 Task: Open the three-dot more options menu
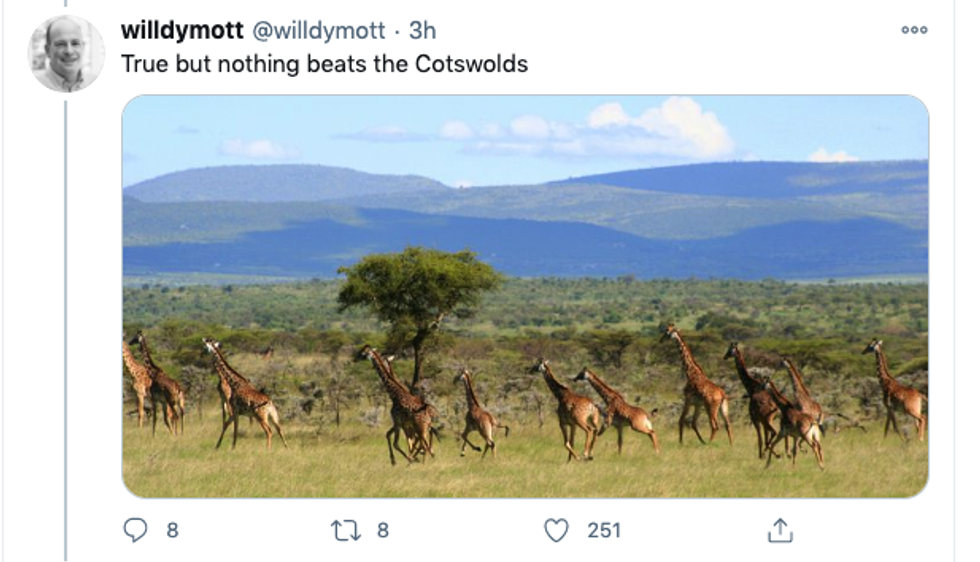914,30
